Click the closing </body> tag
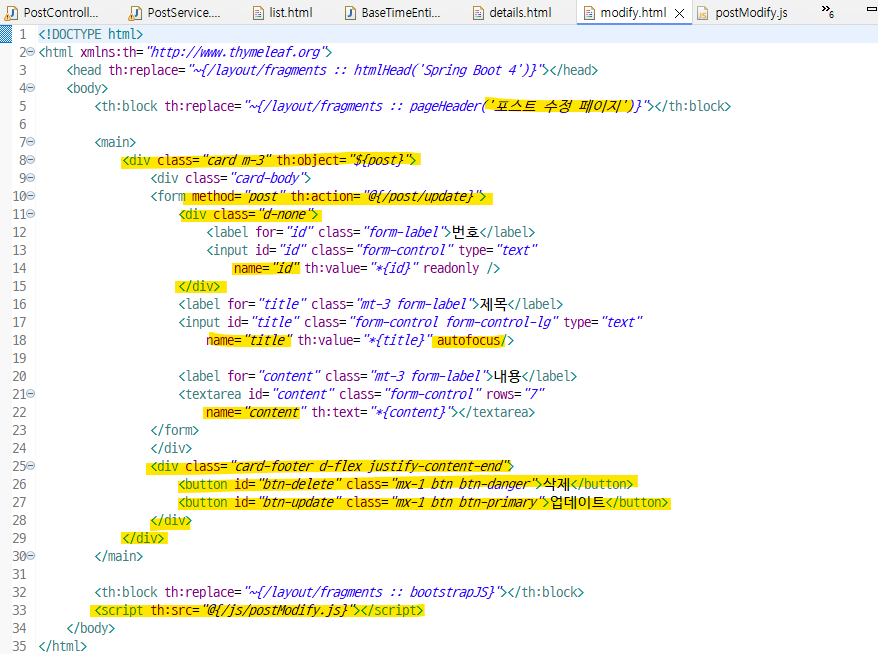This screenshot has width=878, height=654. click(x=90, y=628)
